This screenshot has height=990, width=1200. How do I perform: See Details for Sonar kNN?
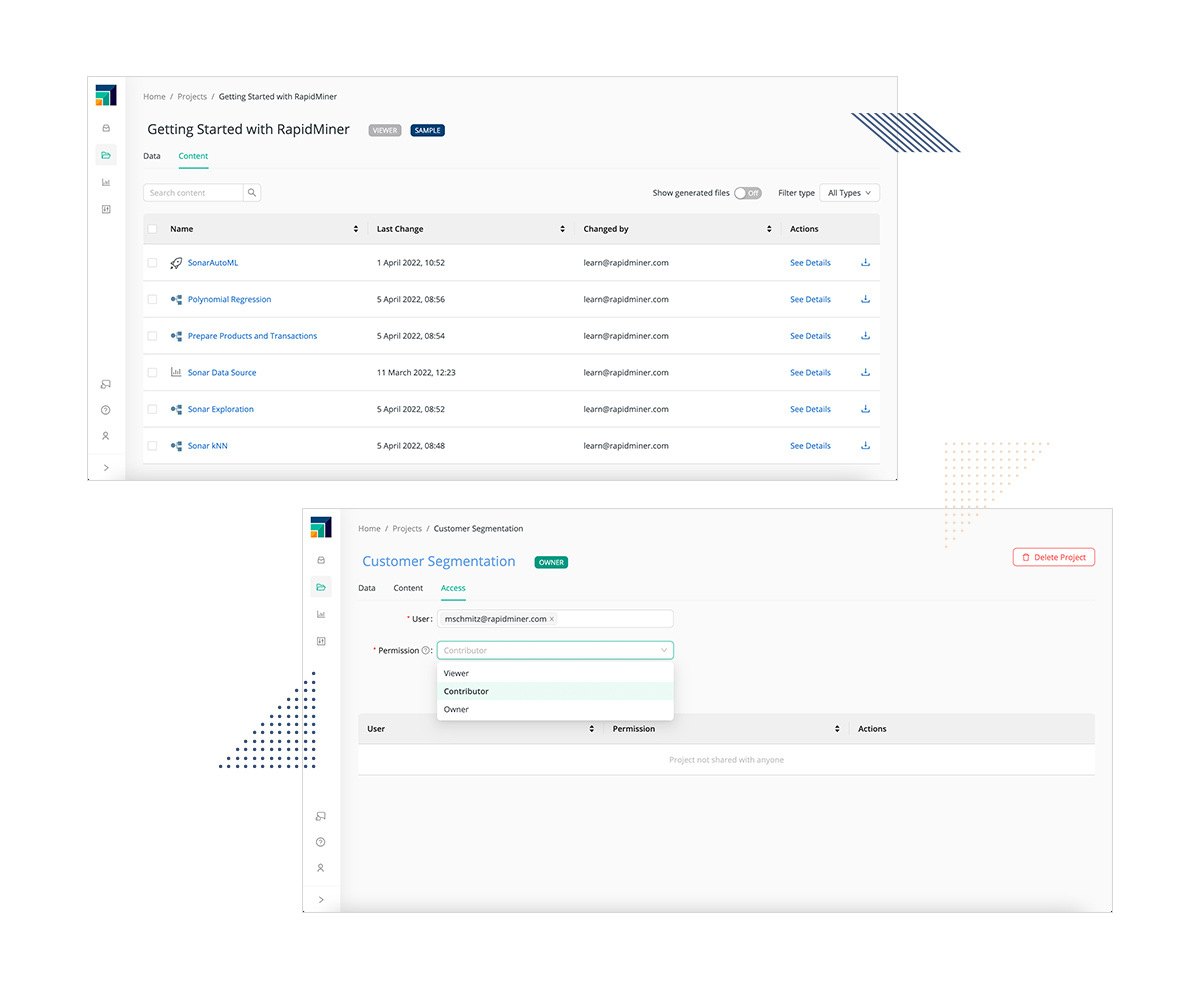(x=810, y=446)
